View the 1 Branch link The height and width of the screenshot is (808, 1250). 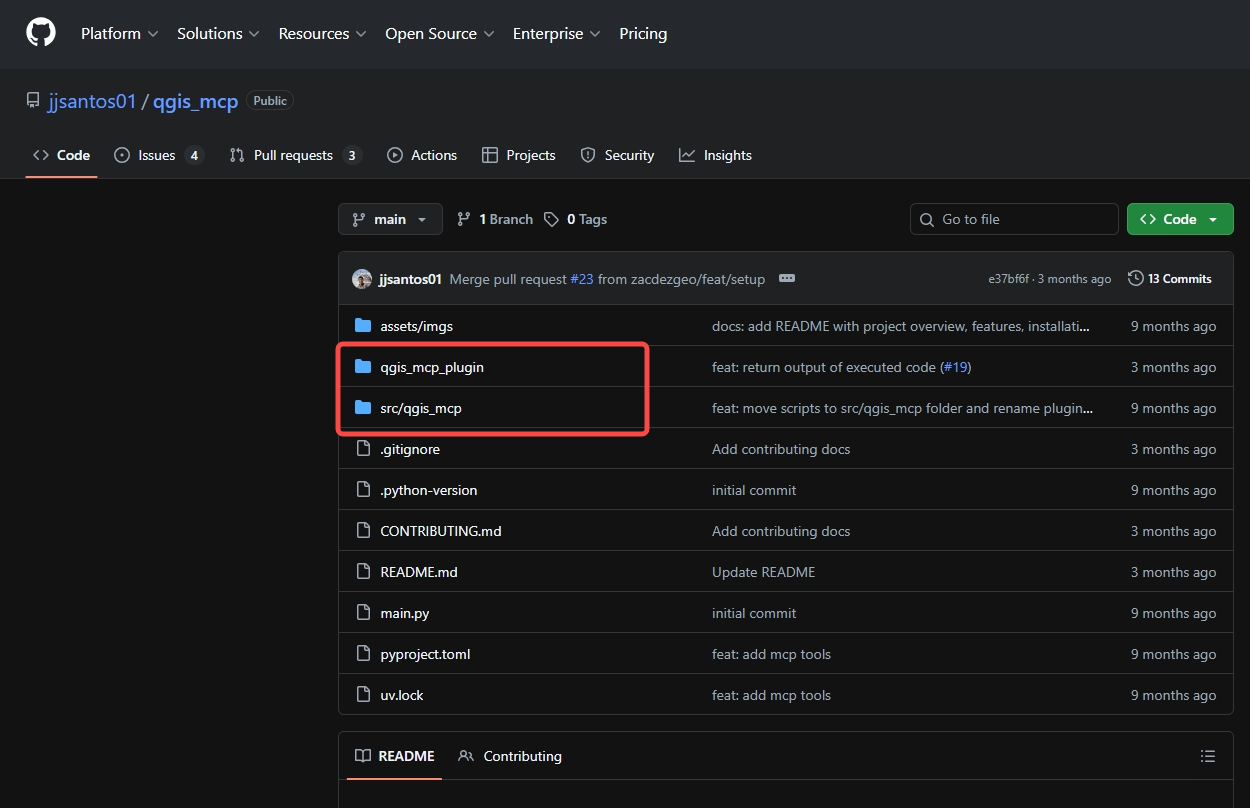[495, 219]
